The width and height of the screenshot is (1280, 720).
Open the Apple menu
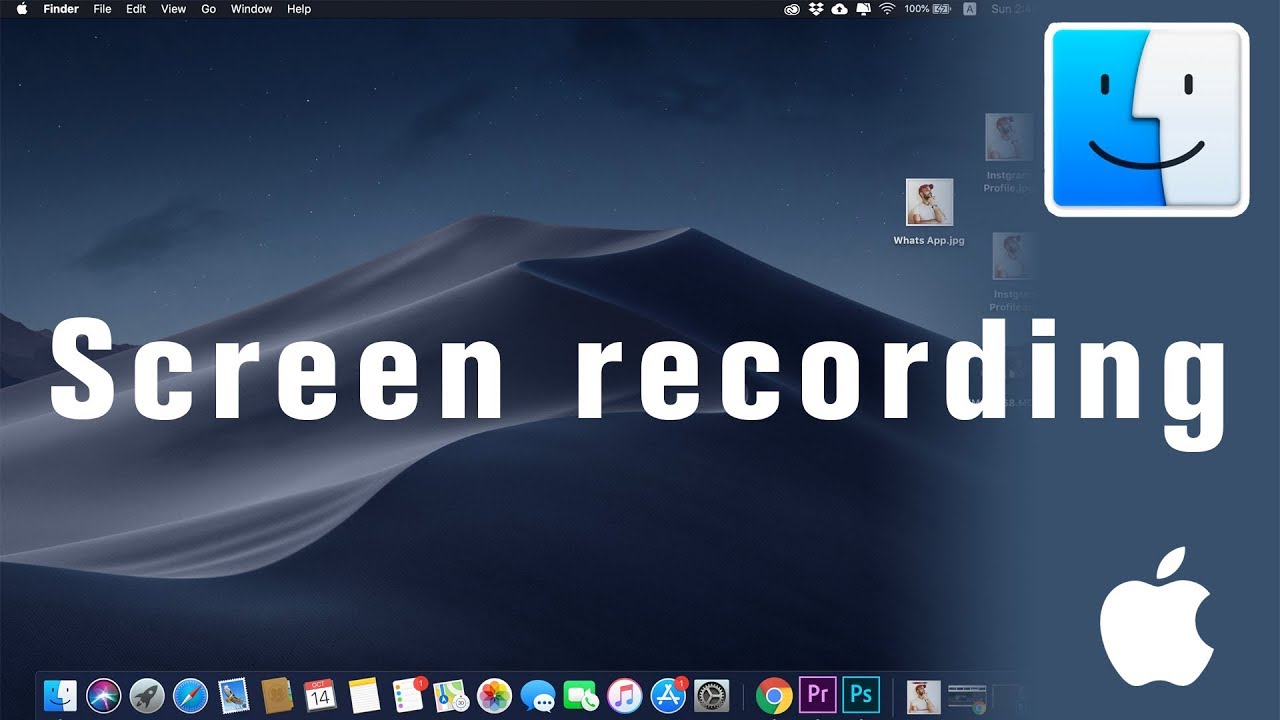click(x=22, y=9)
